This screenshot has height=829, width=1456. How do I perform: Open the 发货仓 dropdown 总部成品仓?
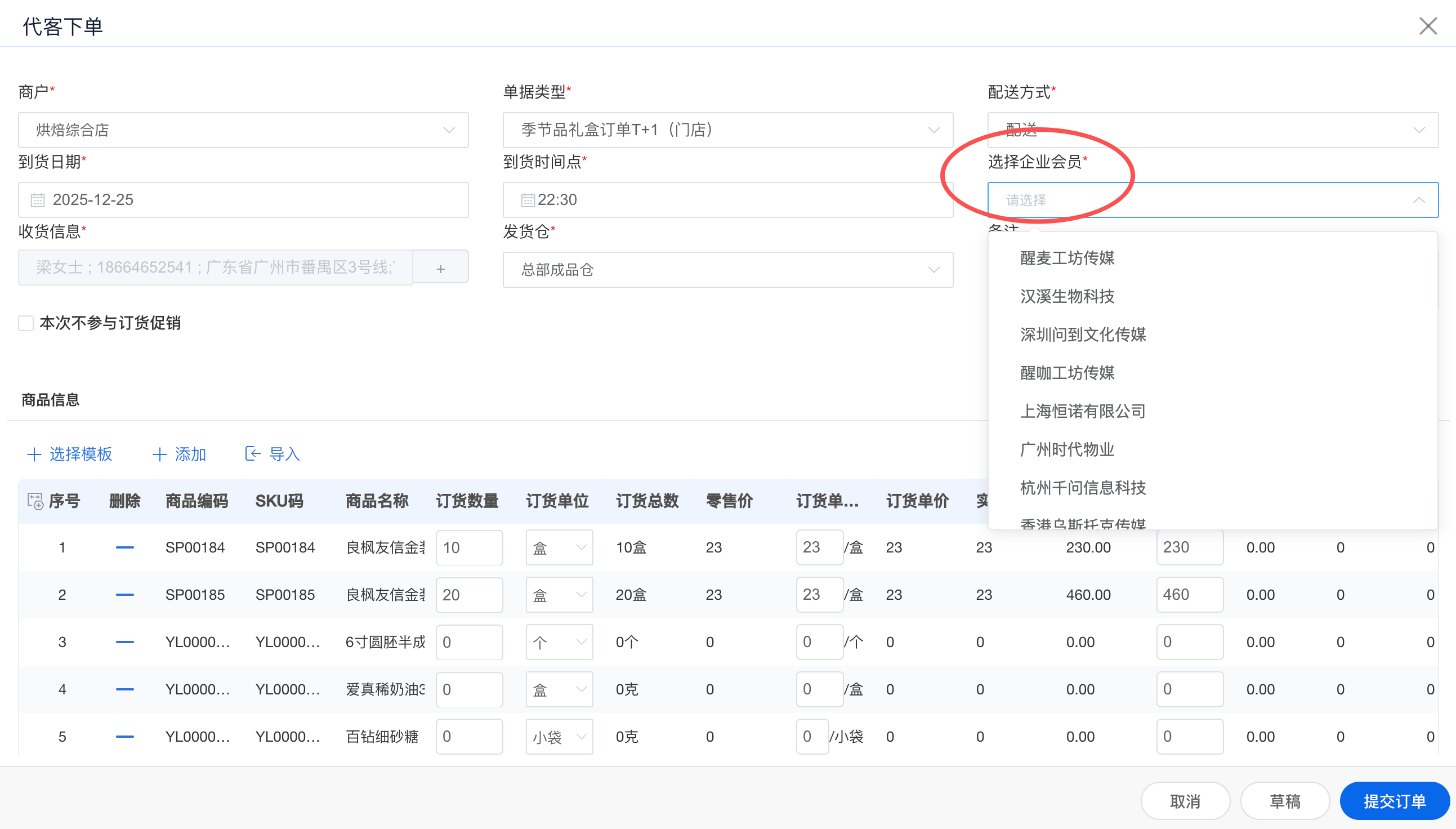(x=727, y=270)
